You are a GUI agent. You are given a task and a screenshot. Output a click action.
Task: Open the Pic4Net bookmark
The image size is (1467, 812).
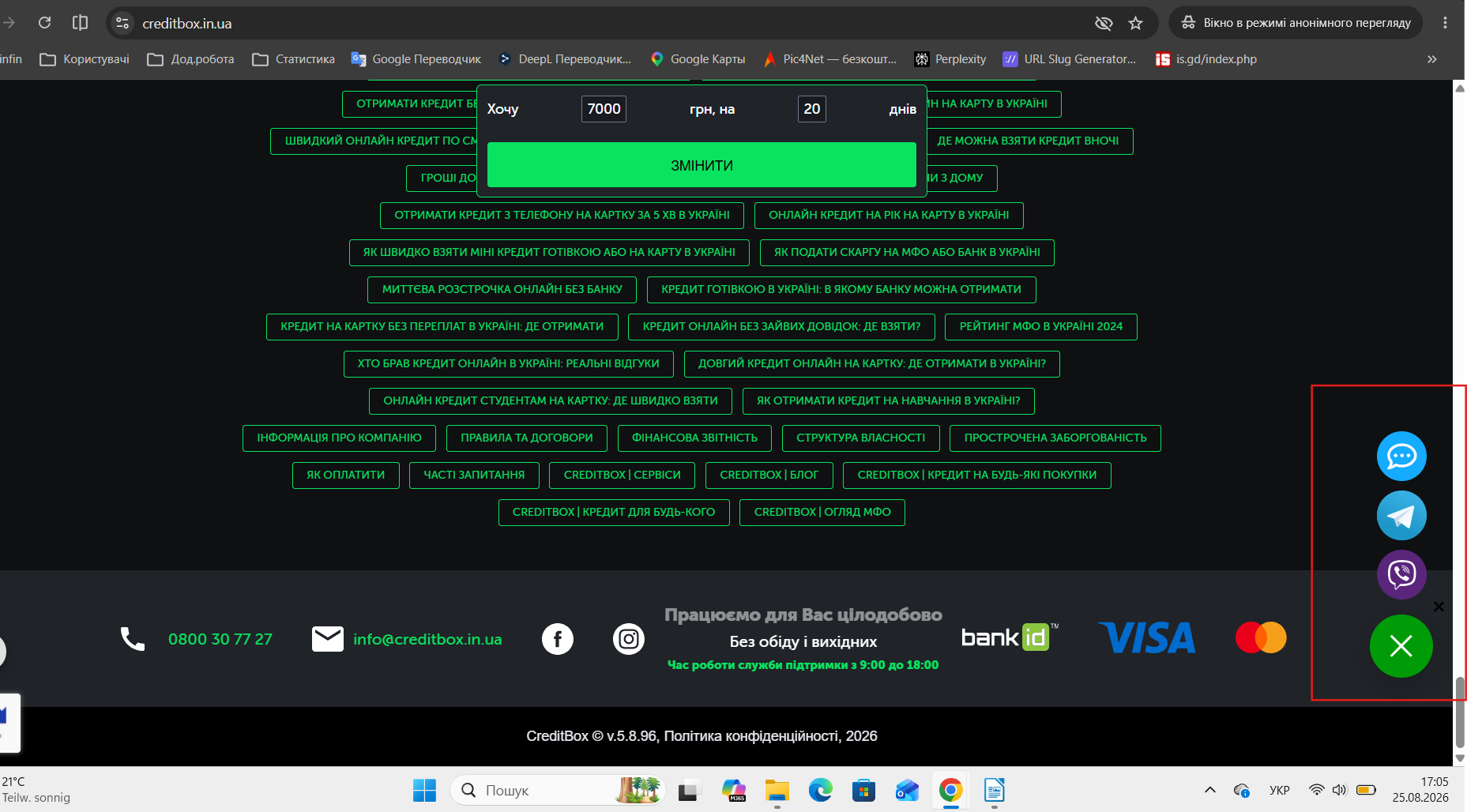click(829, 59)
